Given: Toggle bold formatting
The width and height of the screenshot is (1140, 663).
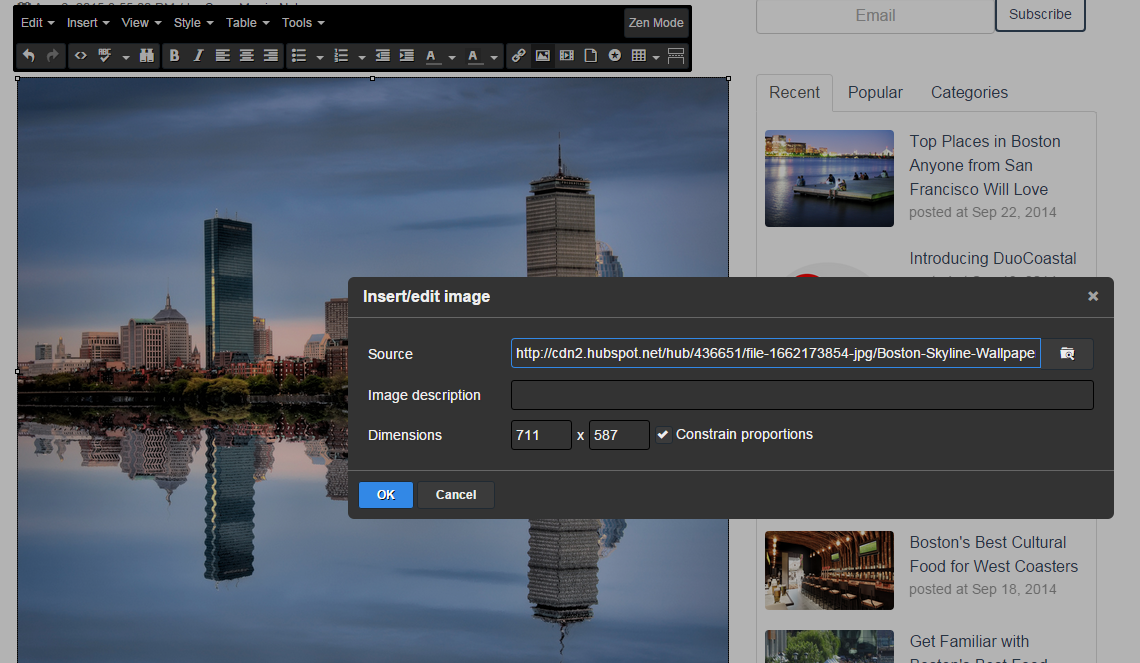Looking at the screenshot, I should [x=174, y=56].
